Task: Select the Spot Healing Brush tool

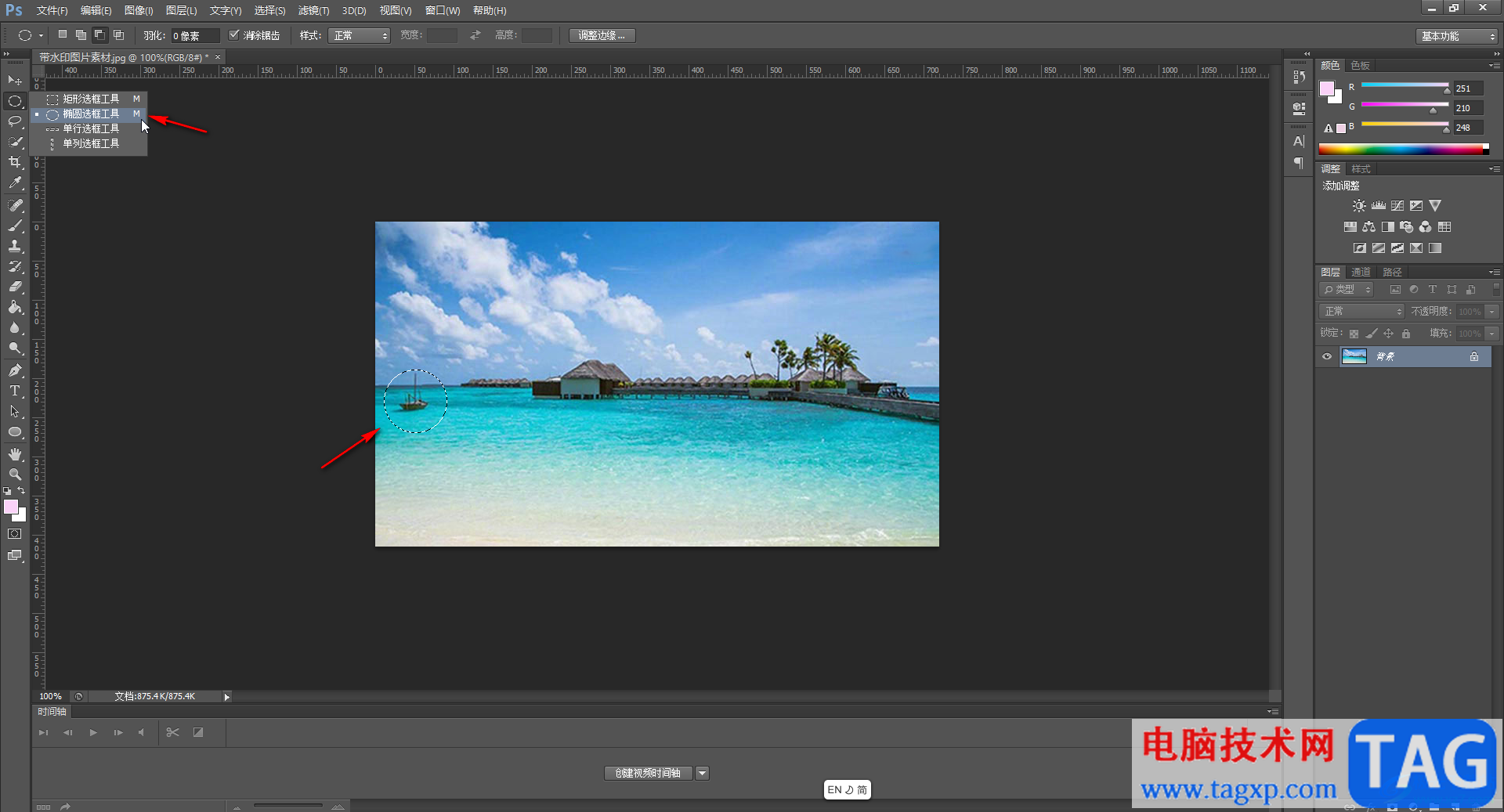Action: (x=15, y=205)
